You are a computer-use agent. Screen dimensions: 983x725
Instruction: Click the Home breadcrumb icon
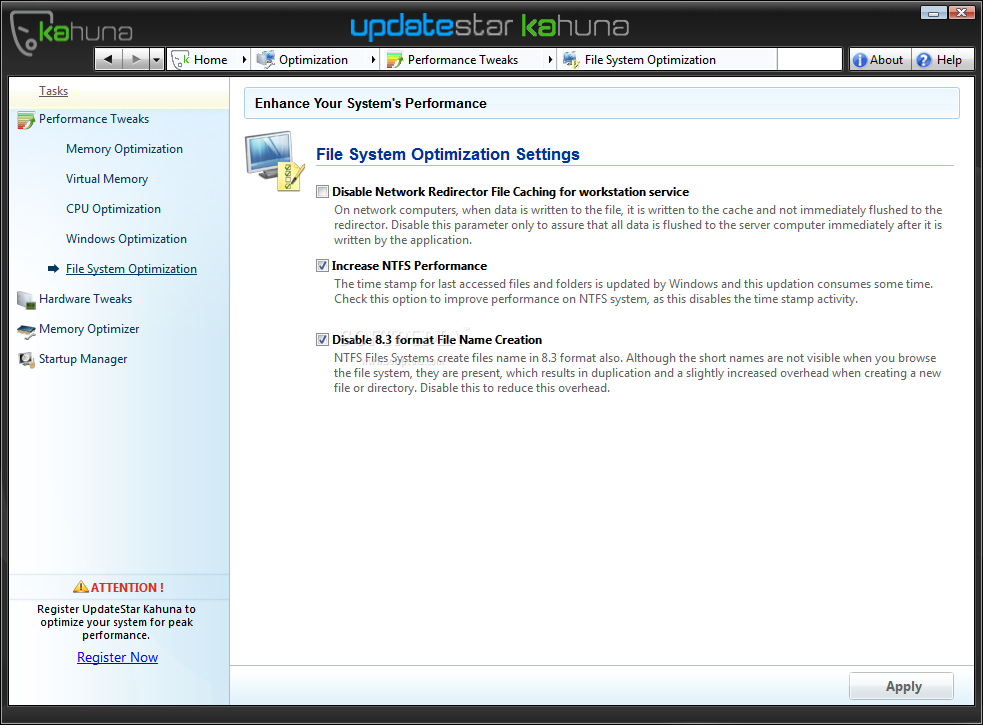coord(181,60)
